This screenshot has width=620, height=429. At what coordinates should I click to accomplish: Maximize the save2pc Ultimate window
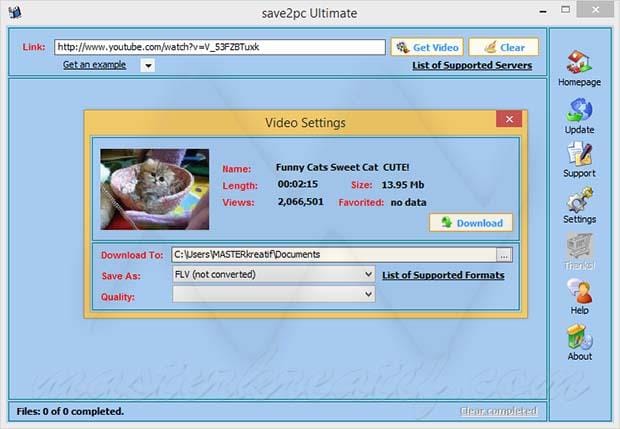pos(566,9)
